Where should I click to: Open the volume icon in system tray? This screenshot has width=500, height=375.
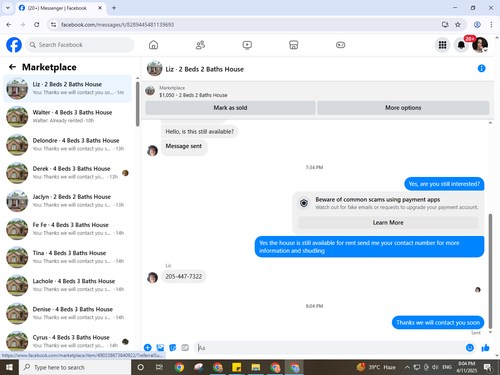(435, 367)
